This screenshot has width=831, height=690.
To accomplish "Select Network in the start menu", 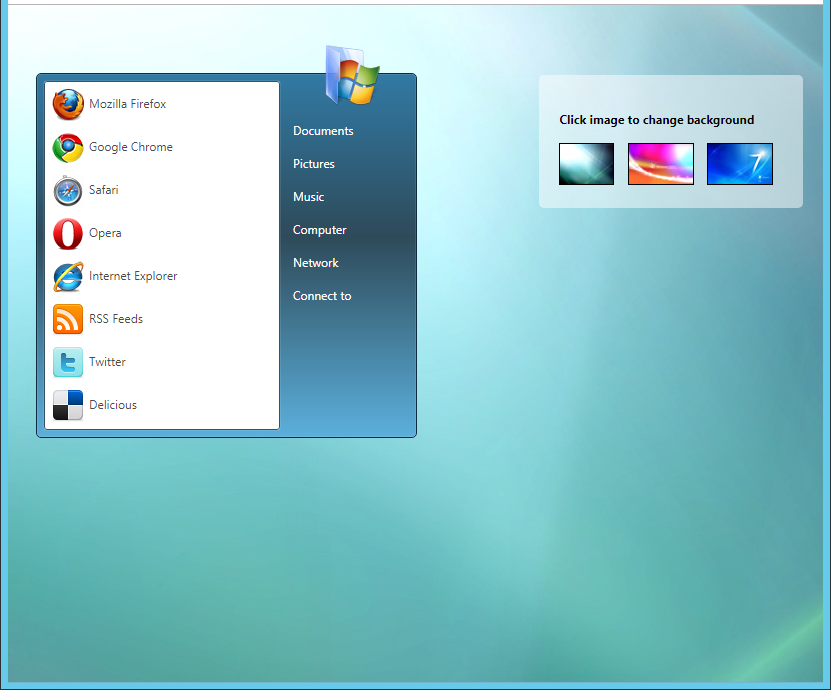I will coord(316,263).
